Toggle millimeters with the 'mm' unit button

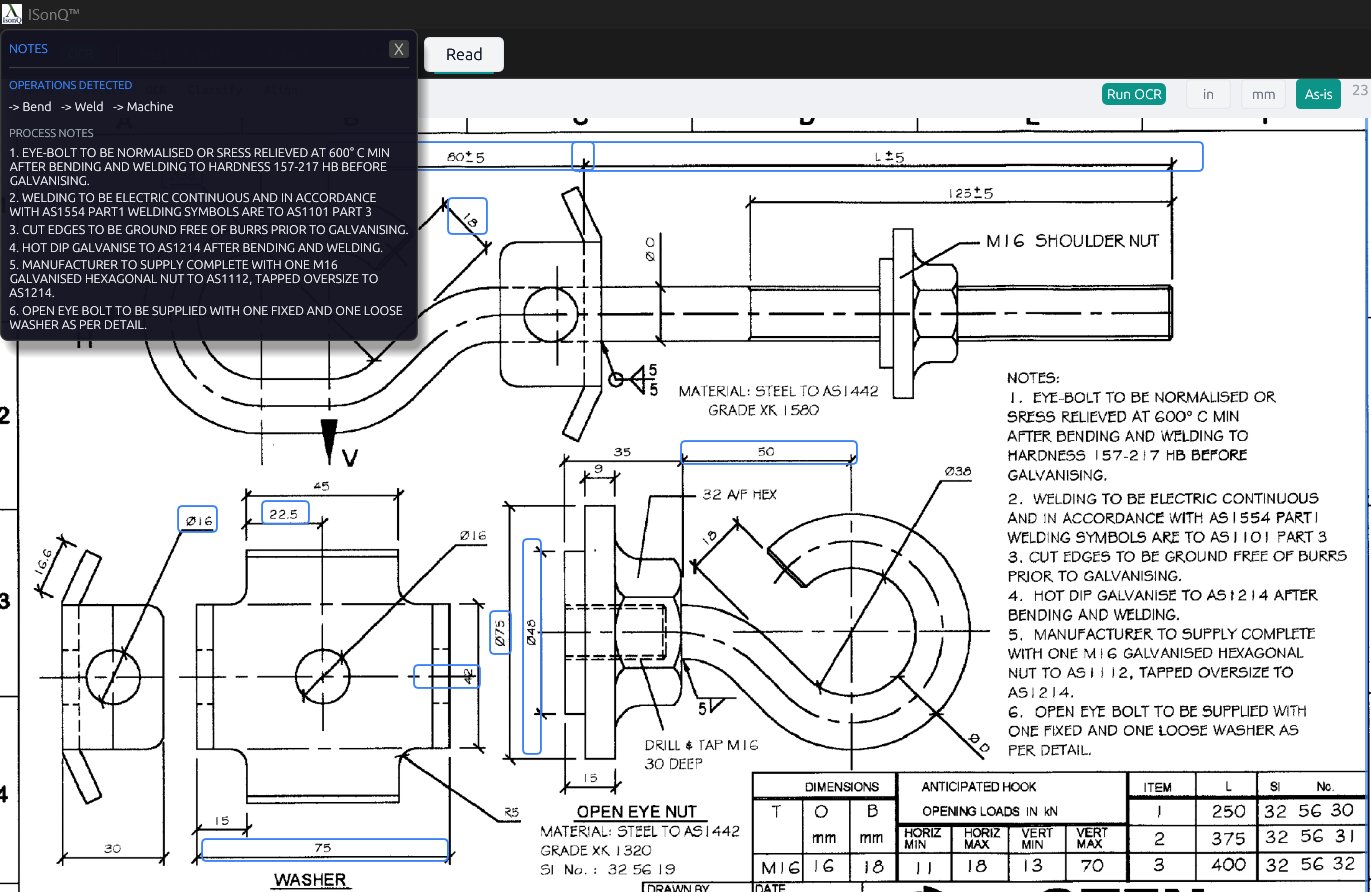[1262, 94]
